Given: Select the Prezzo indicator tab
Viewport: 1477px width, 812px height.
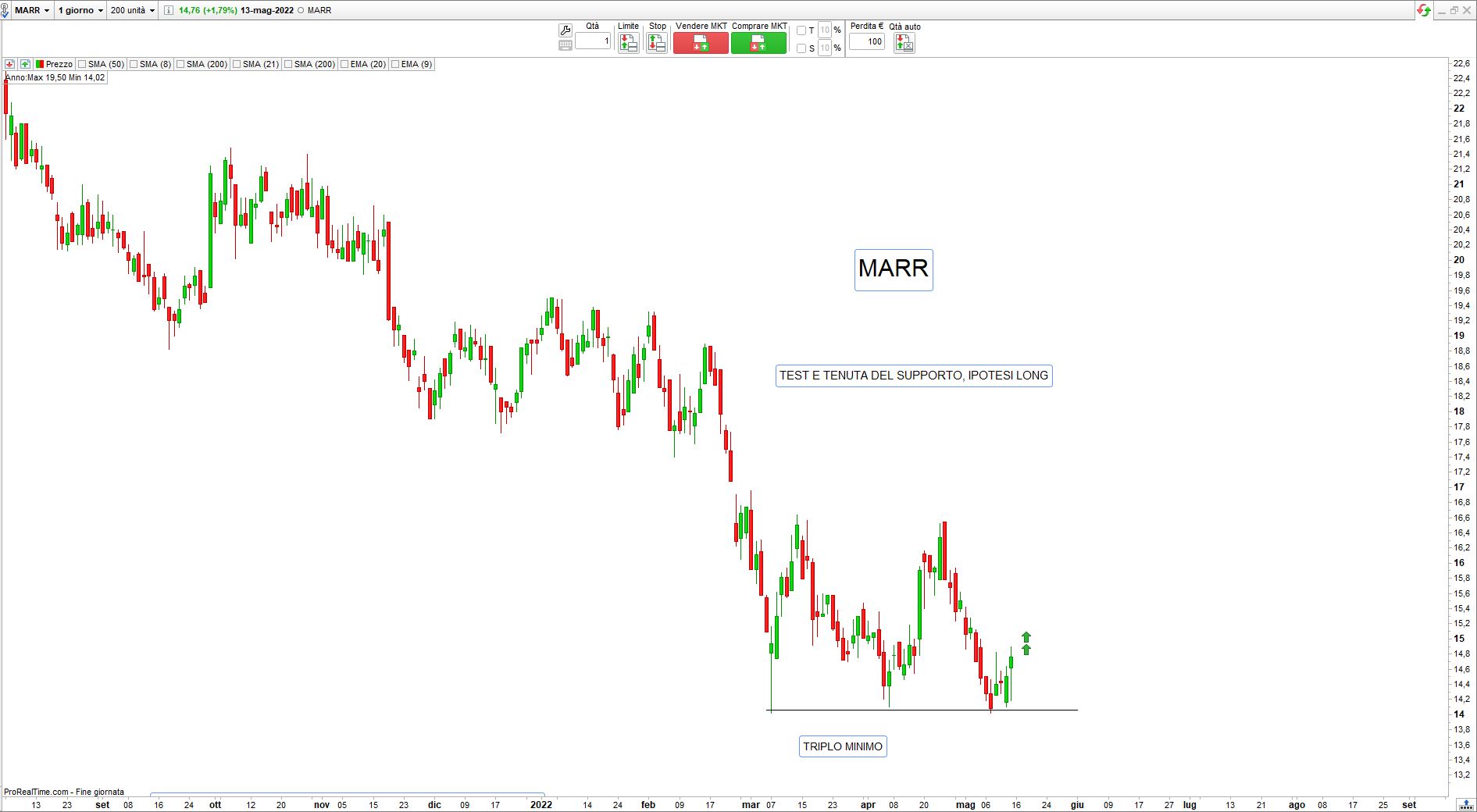Looking at the screenshot, I should [x=54, y=64].
